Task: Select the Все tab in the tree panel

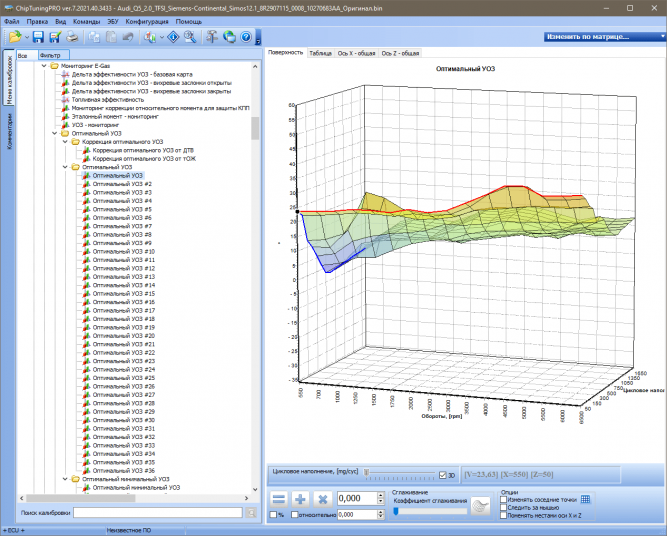Action: click(26, 55)
